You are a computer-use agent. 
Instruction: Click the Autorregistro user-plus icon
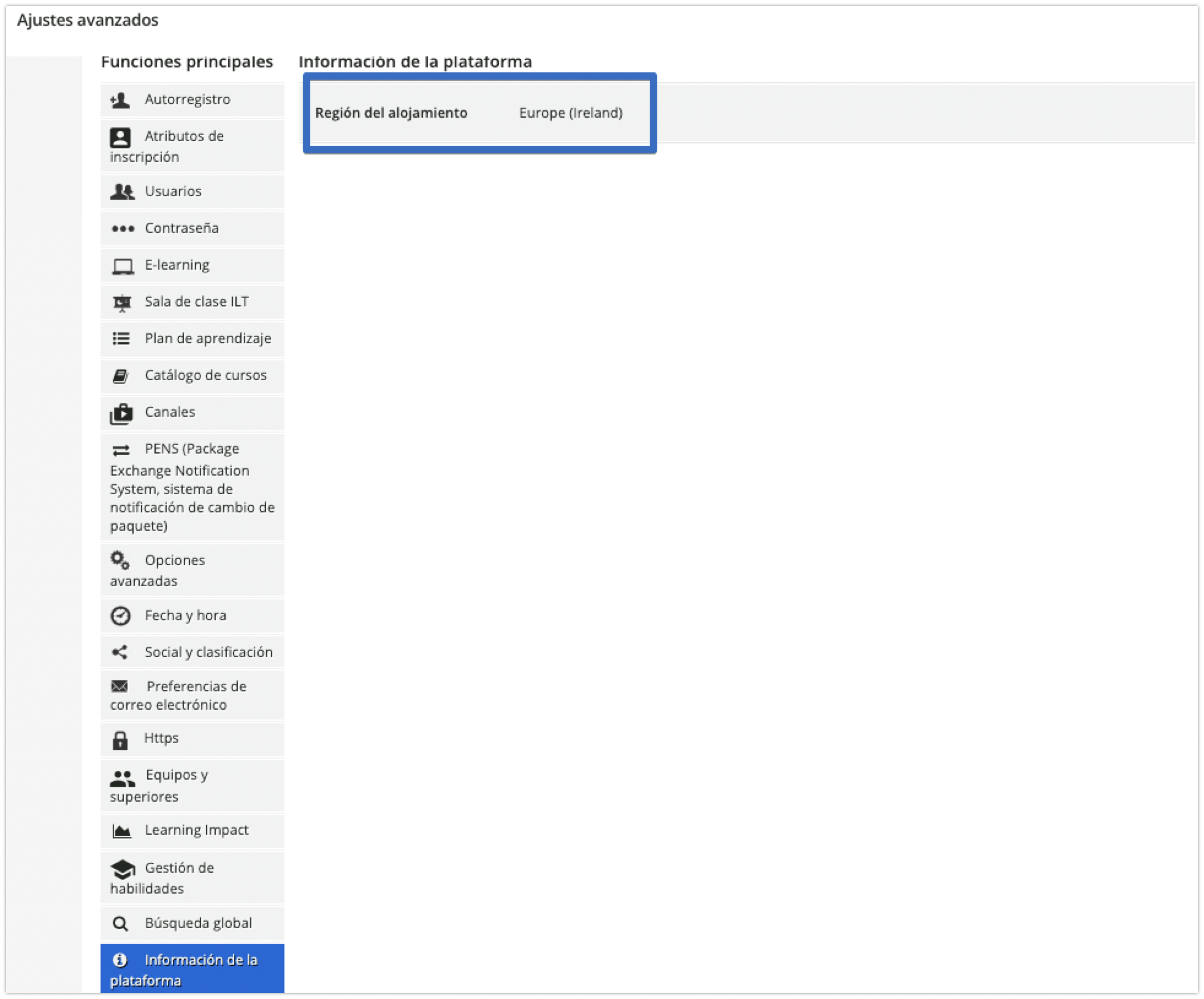coord(120,100)
